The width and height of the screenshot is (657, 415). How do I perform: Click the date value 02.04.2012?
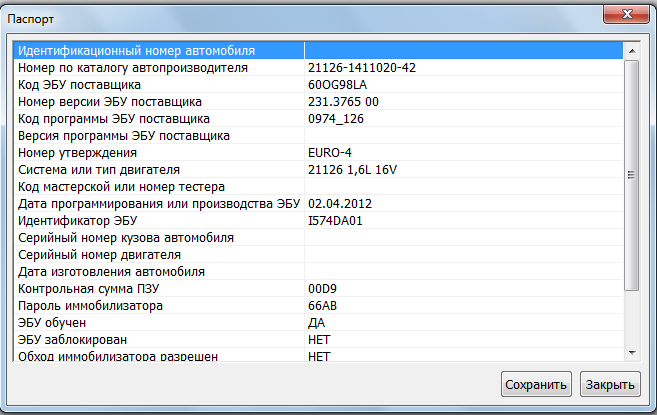tap(340, 203)
